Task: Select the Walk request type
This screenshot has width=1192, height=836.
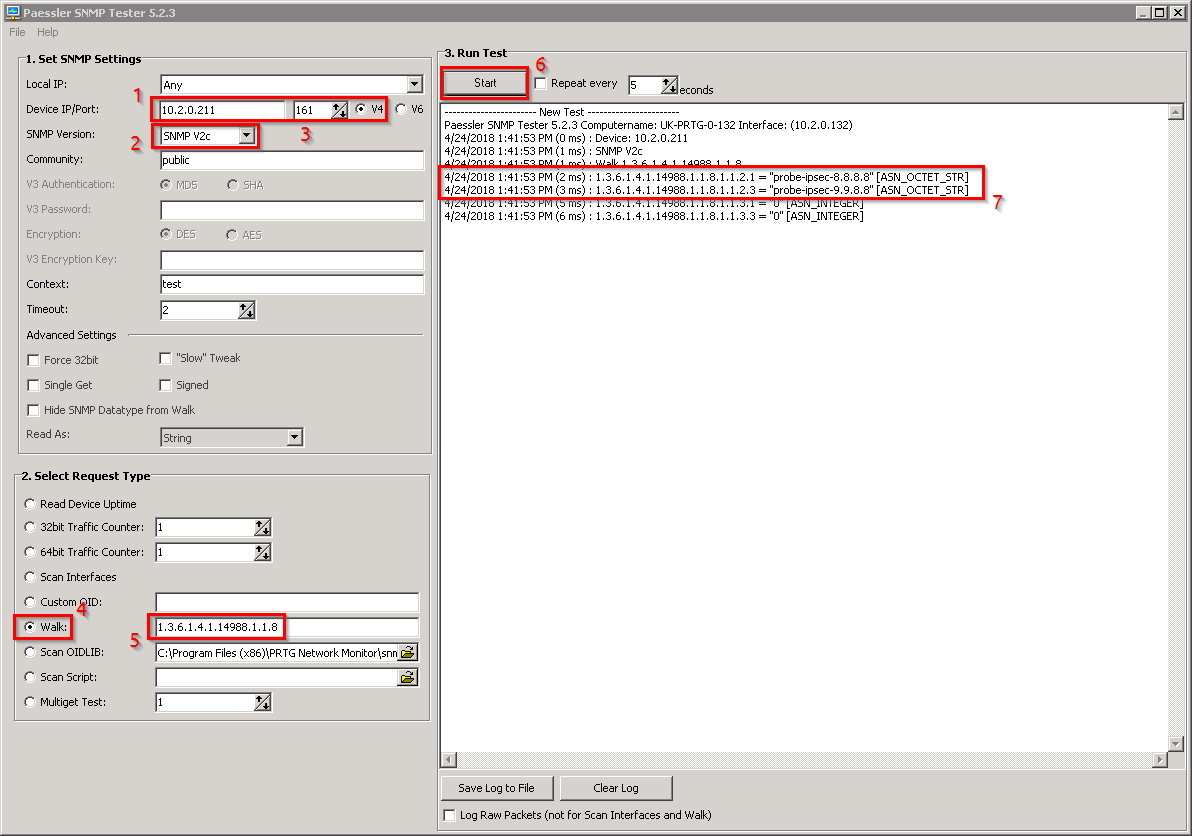Action: pyautogui.click(x=30, y=627)
